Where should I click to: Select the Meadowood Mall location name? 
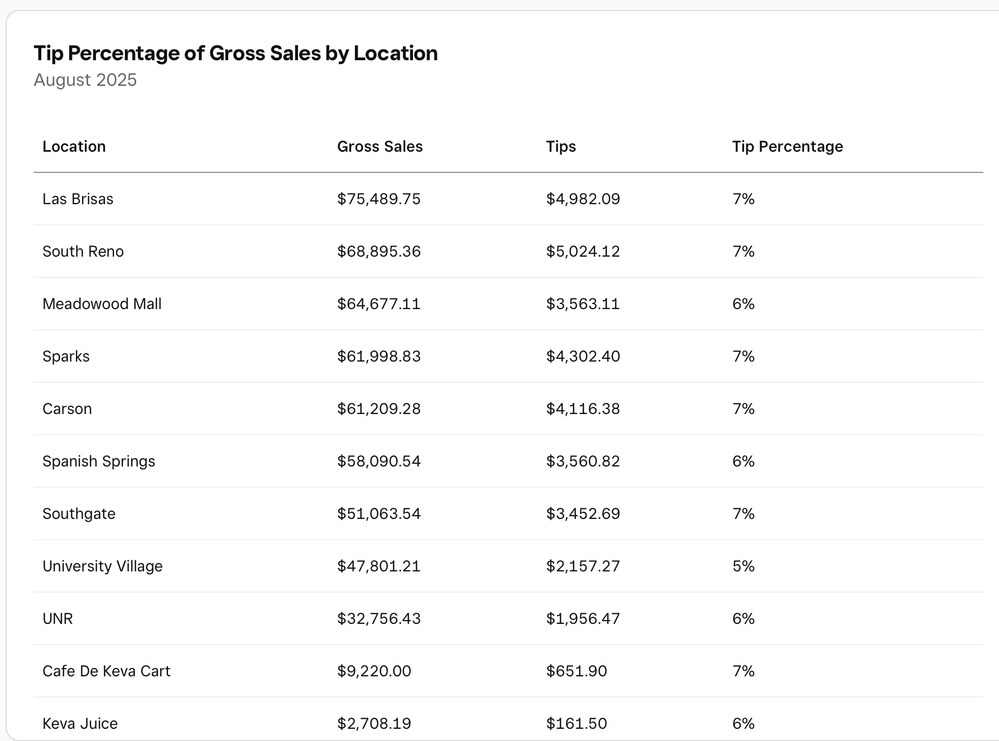(x=102, y=304)
